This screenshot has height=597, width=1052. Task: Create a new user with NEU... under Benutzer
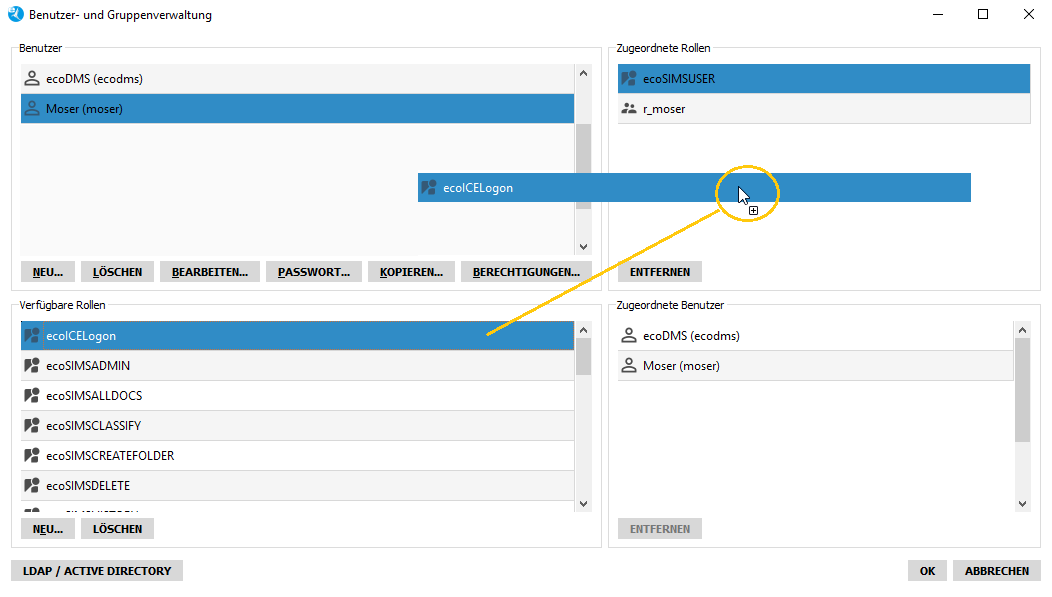click(48, 272)
